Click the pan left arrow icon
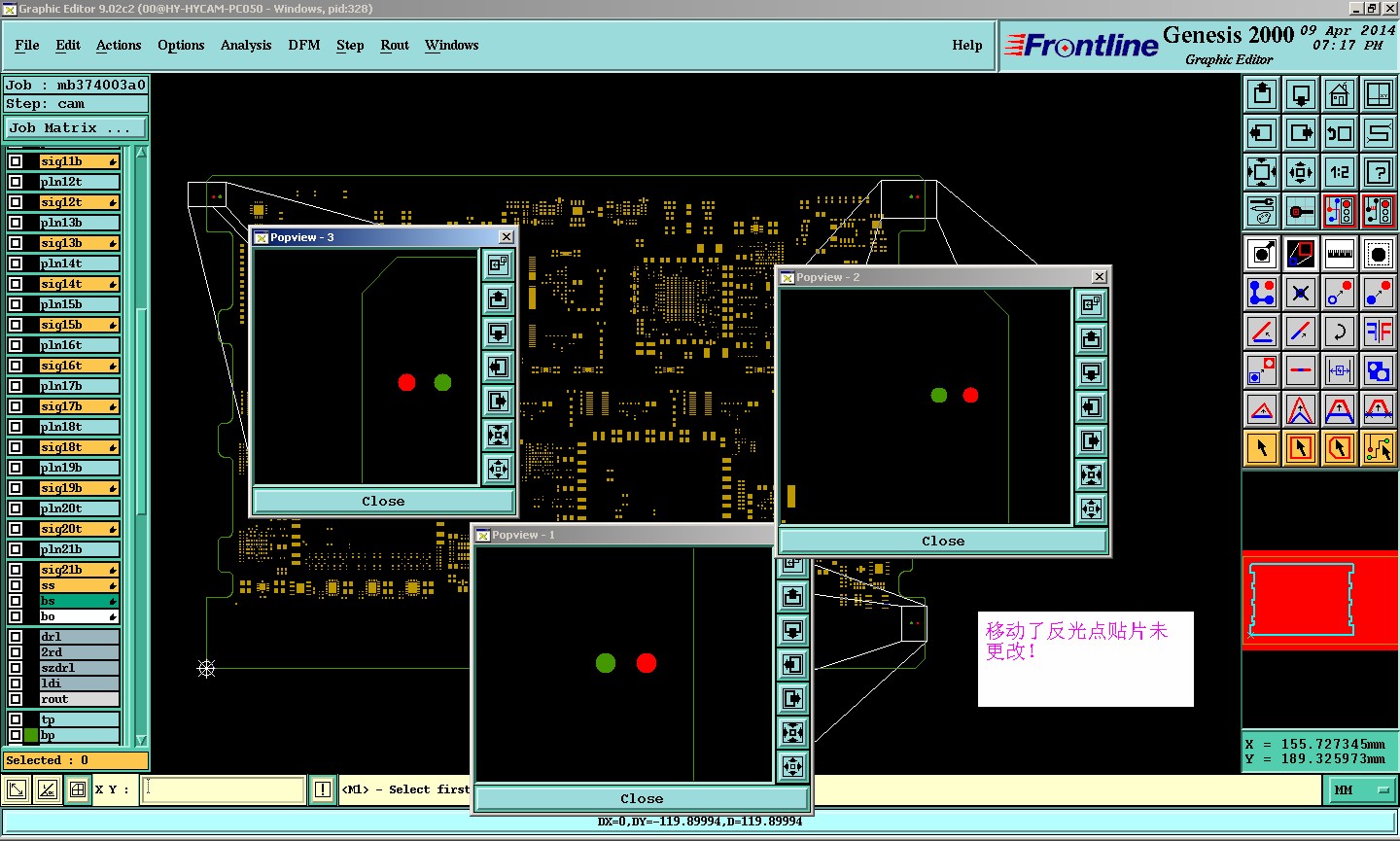The width and height of the screenshot is (1400, 841). point(1262,133)
